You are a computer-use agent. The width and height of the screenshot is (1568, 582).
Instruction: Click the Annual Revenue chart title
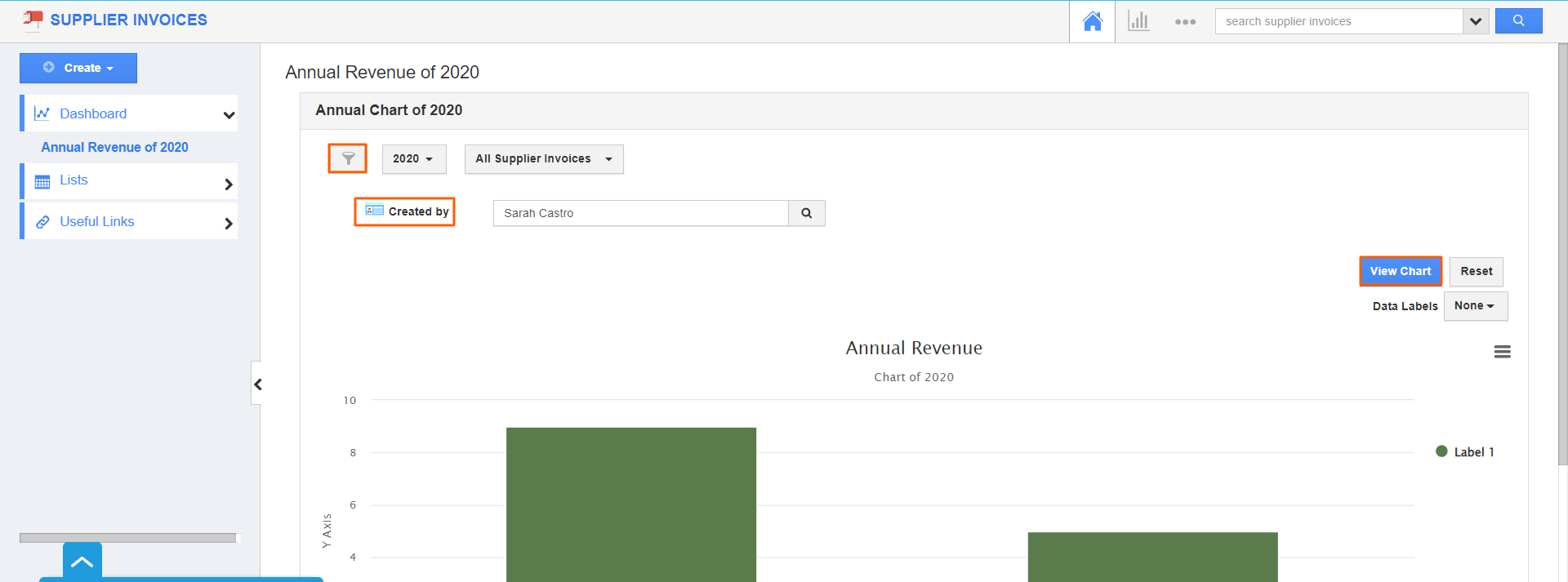point(914,348)
